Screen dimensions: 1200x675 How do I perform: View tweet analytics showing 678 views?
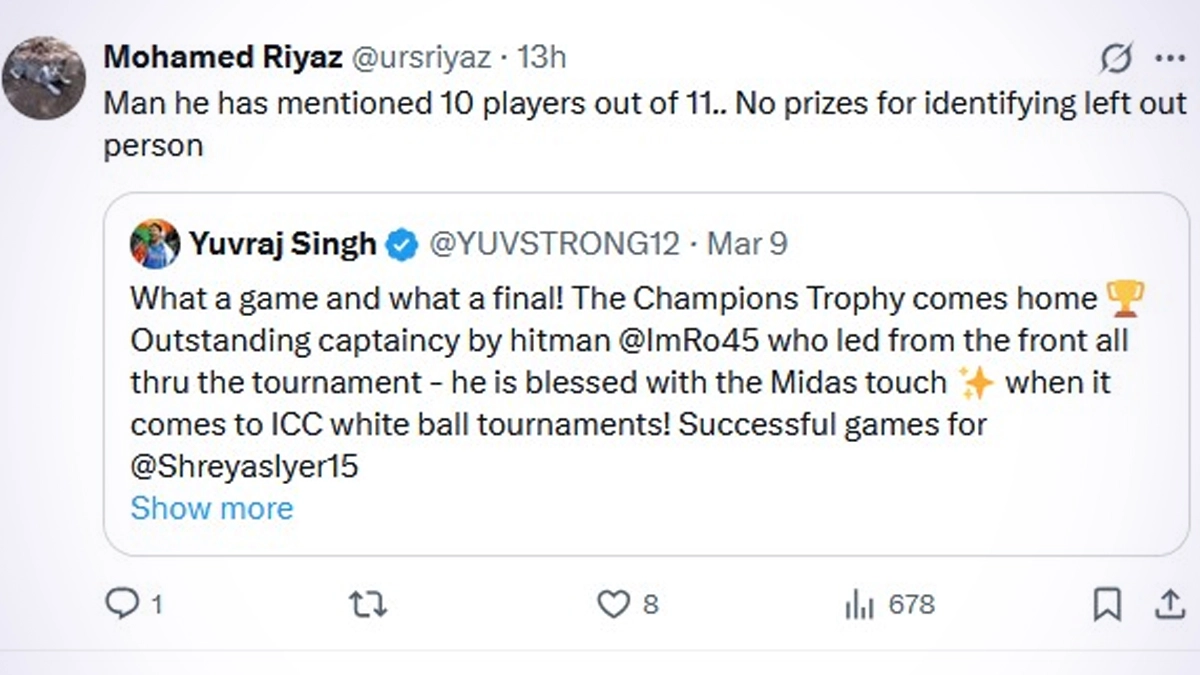(859, 604)
